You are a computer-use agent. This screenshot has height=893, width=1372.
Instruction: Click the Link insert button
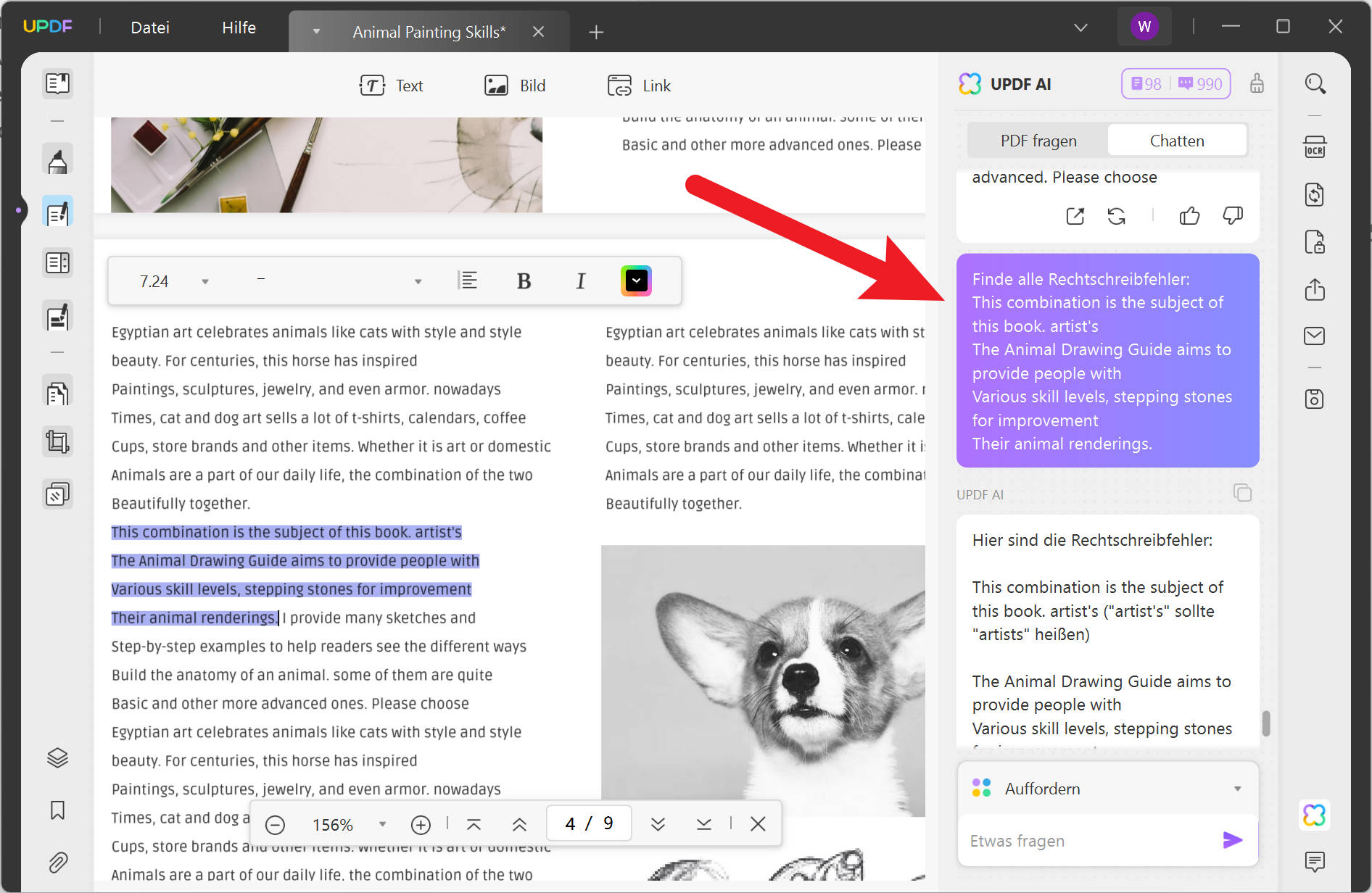(x=639, y=86)
